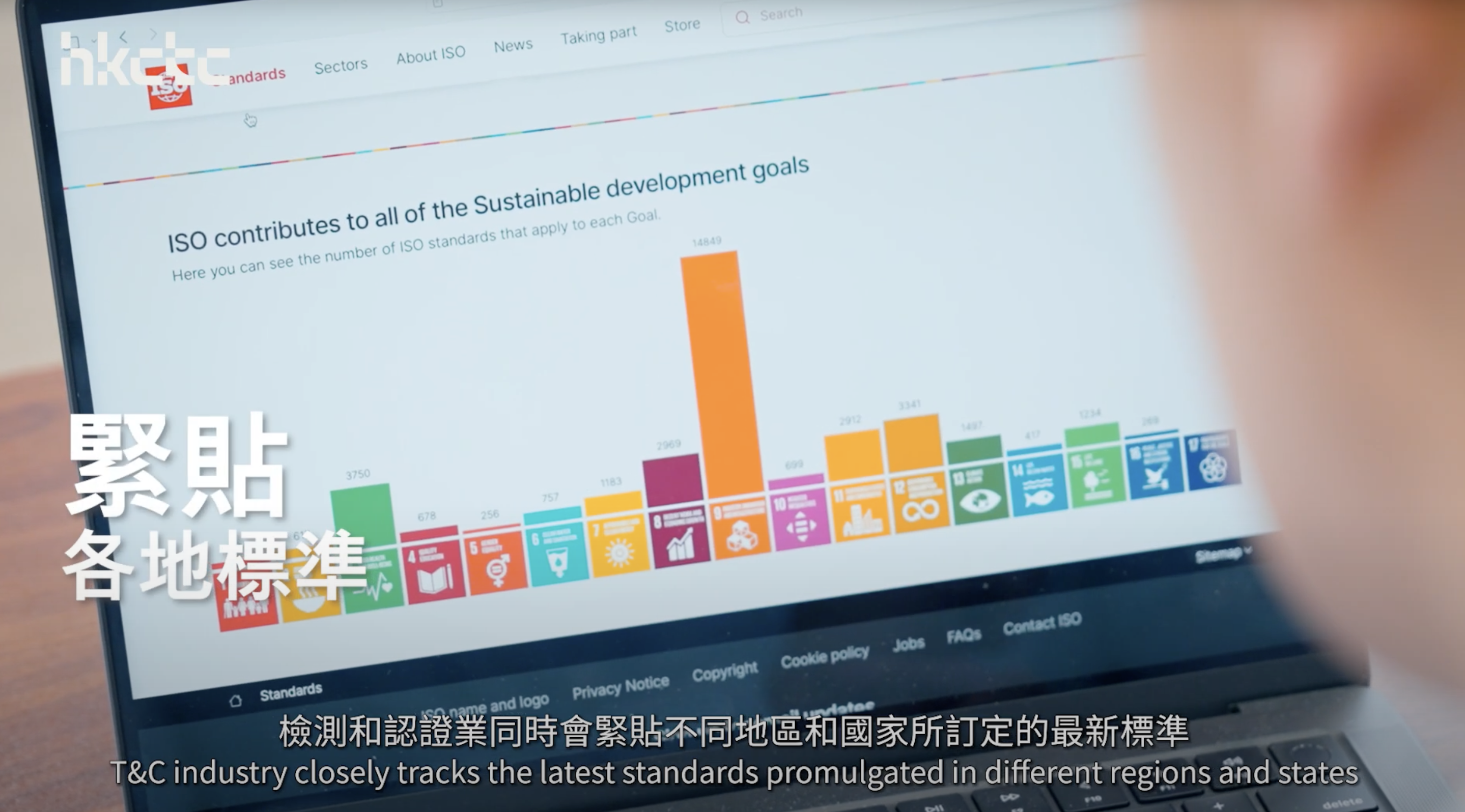This screenshot has height=812, width=1465.
Task: Click the Contact ISO footer link
Action: pyautogui.click(x=1042, y=623)
